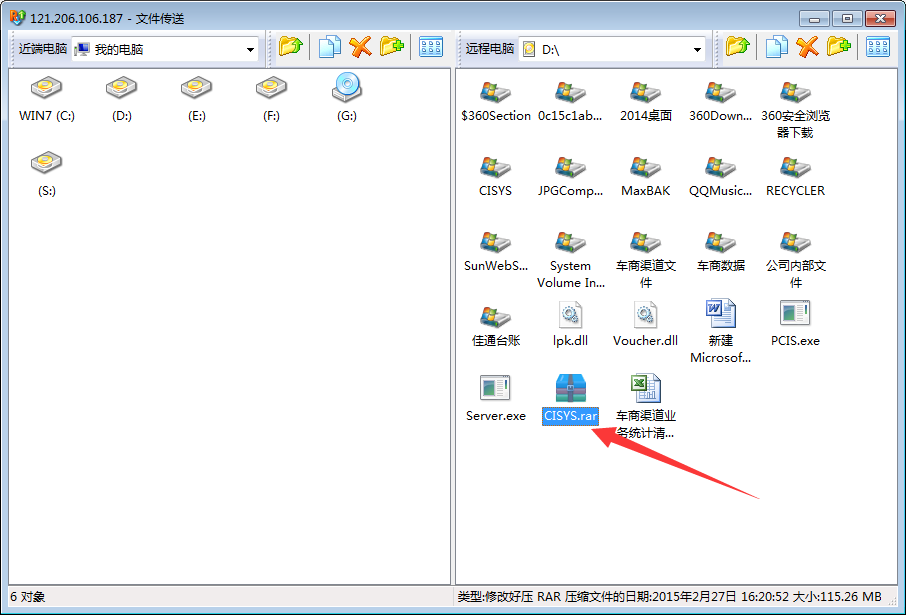Minimize the file transfer window

coord(815,18)
